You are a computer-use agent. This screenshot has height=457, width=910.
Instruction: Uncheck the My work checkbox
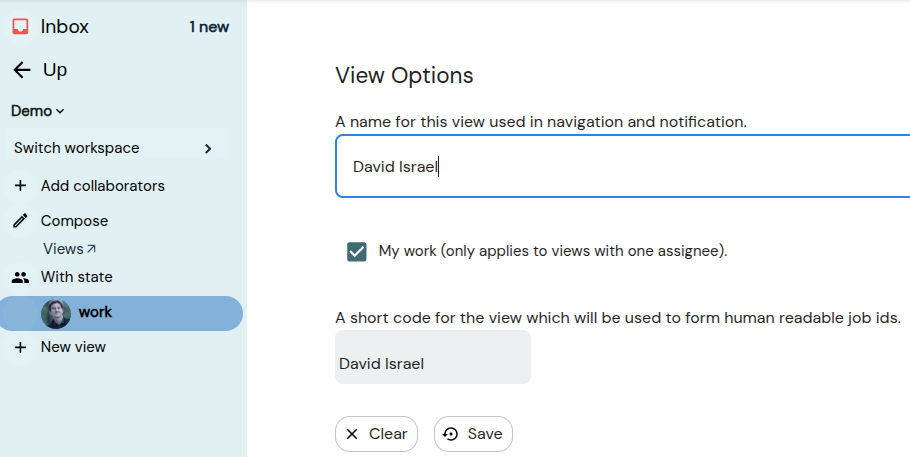pyautogui.click(x=357, y=251)
